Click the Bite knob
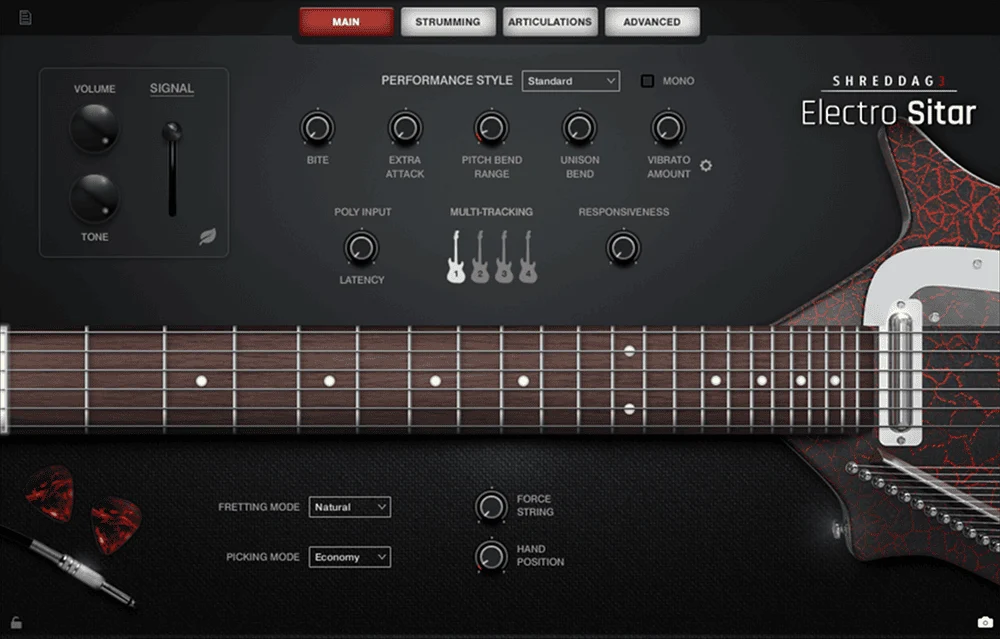This screenshot has height=639, width=1000. (x=317, y=128)
